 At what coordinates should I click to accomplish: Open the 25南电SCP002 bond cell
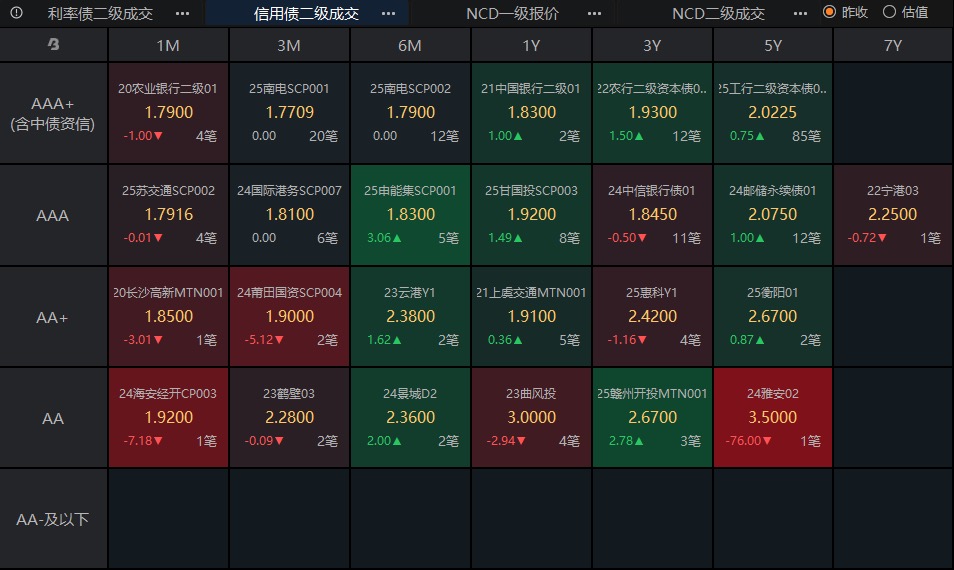point(410,113)
